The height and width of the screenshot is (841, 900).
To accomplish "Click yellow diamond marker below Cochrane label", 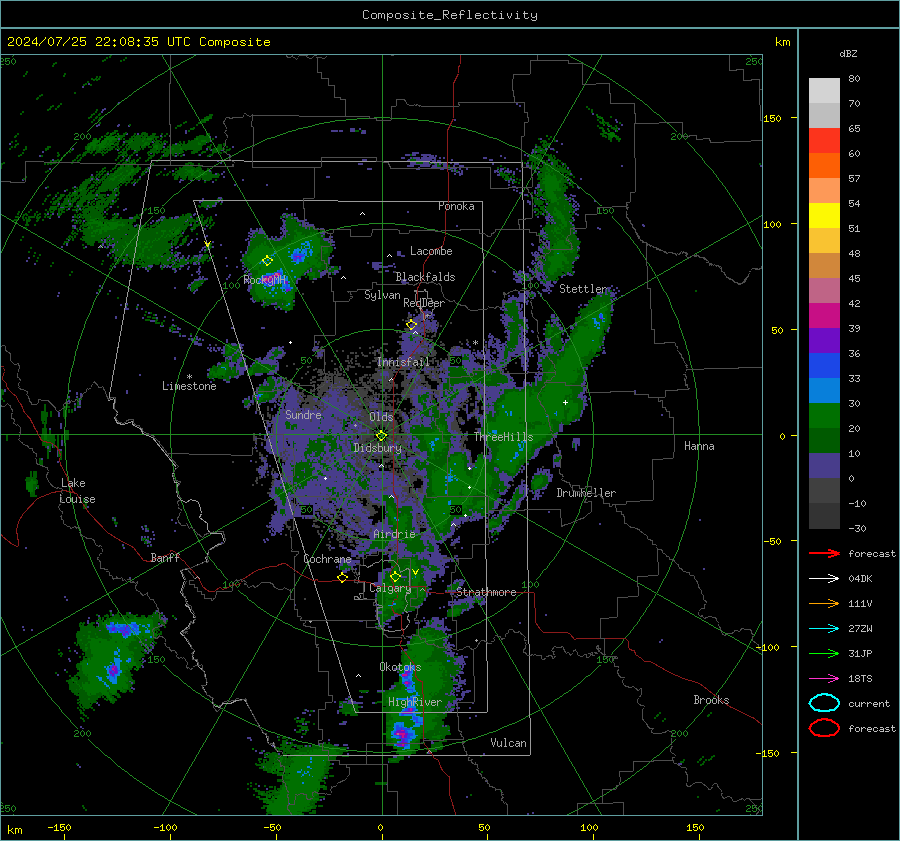I will [x=343, y=577].
